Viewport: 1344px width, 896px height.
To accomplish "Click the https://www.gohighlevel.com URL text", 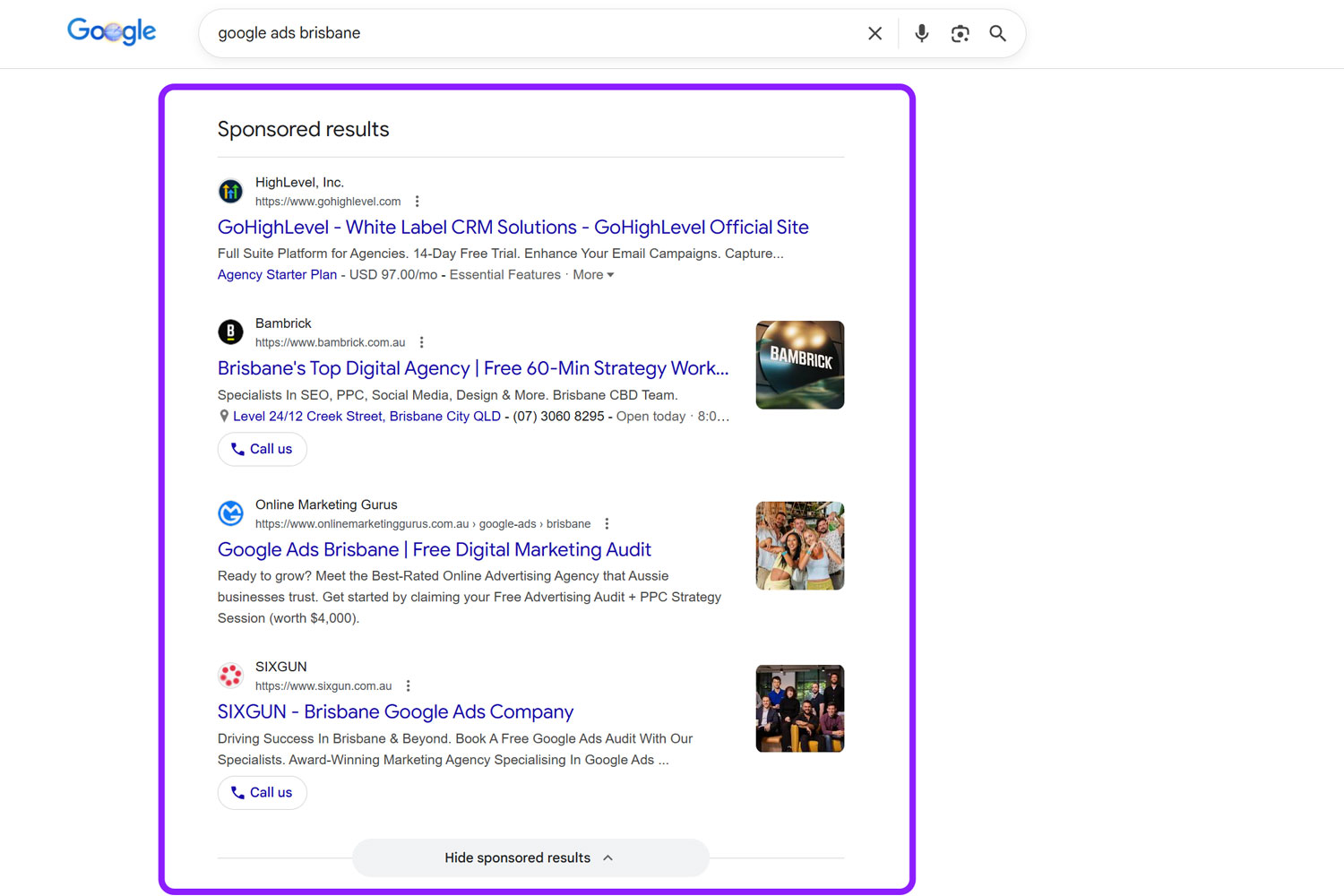I will tap(328, 202).
